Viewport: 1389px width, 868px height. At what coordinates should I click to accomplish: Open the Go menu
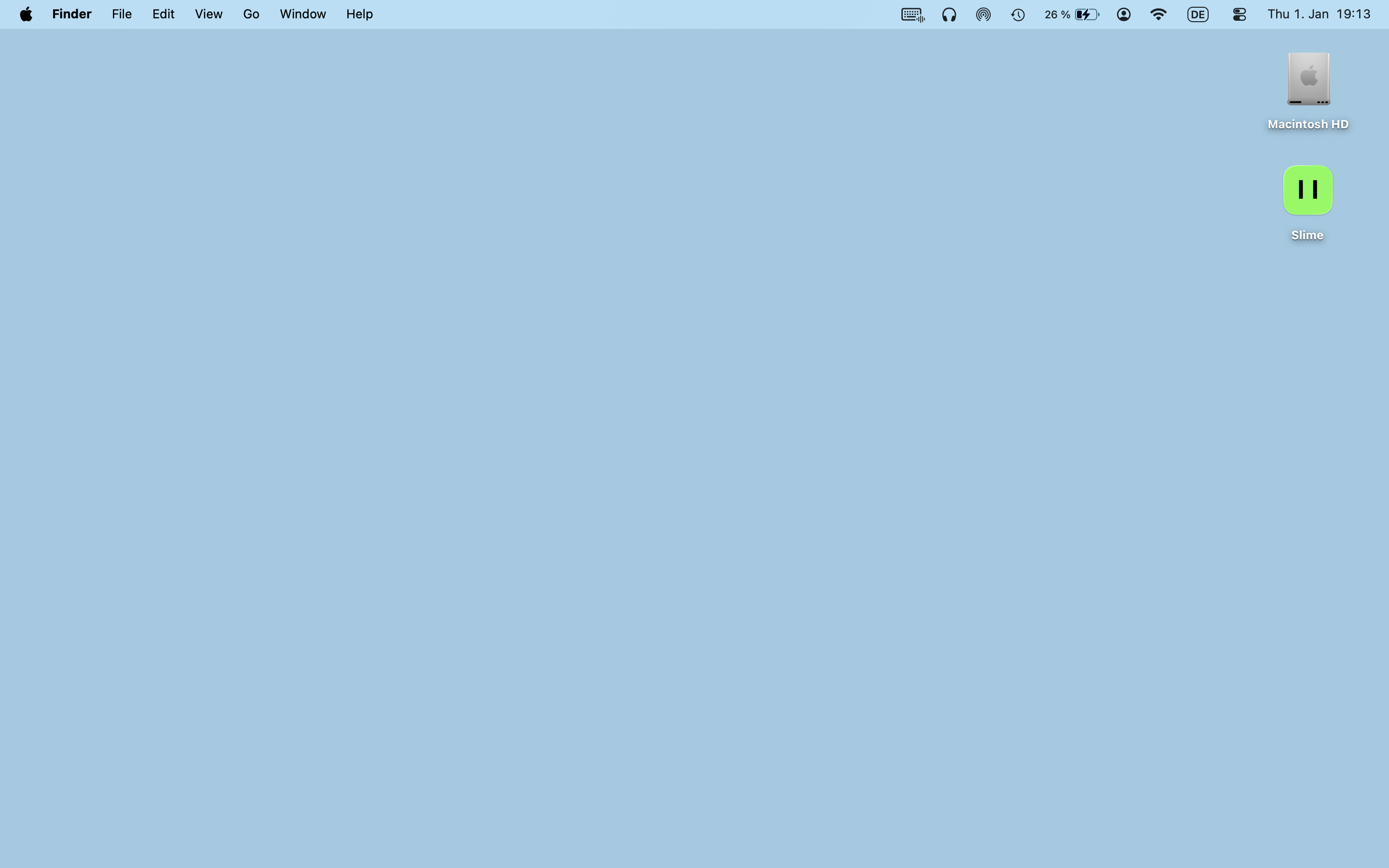click(251, 14)
